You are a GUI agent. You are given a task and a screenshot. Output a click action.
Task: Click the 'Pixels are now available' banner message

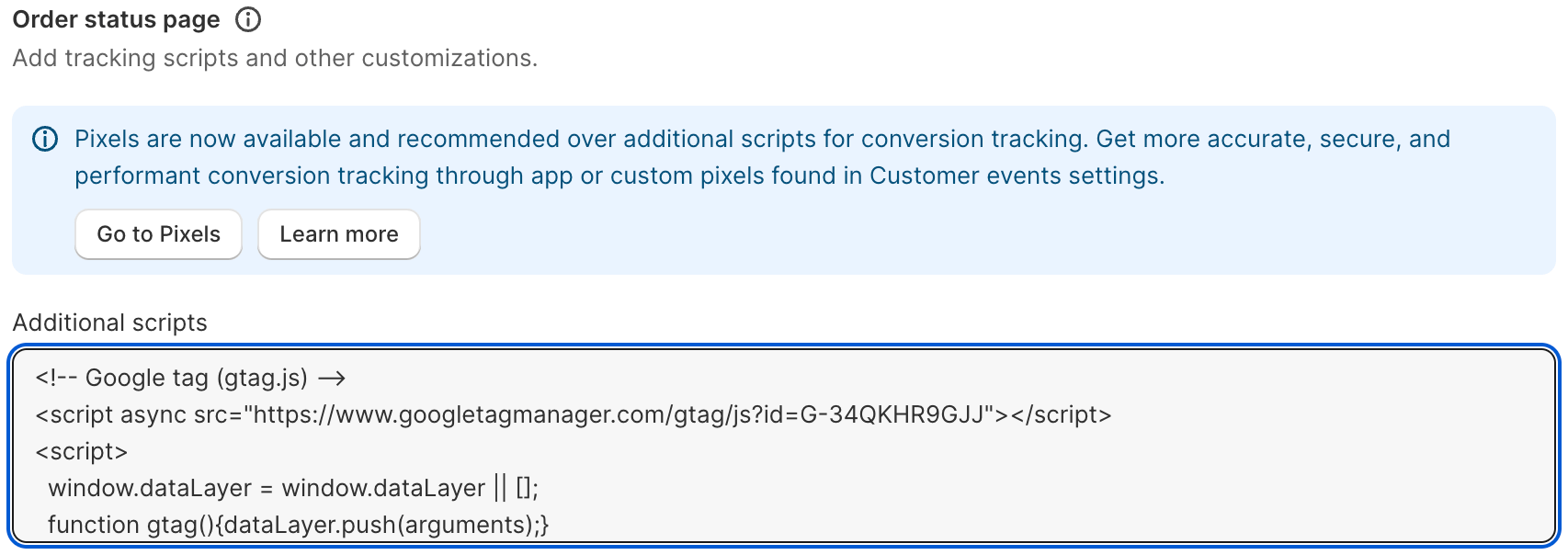[x=763, y=157]
